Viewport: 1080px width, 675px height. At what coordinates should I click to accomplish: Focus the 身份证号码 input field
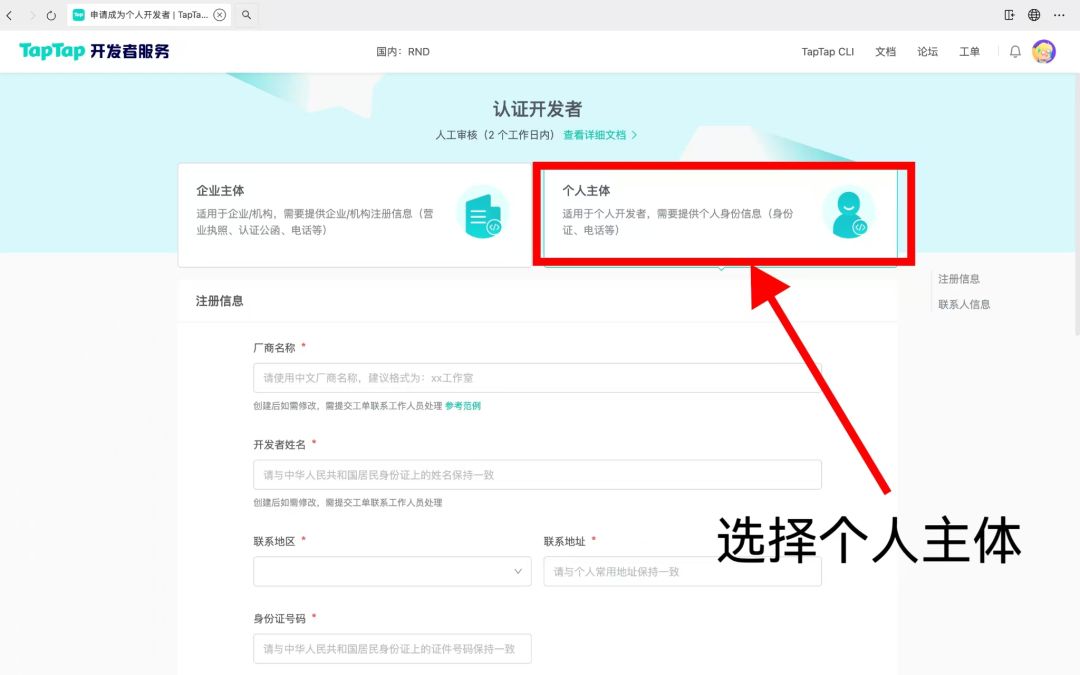[x=393, y=649]
